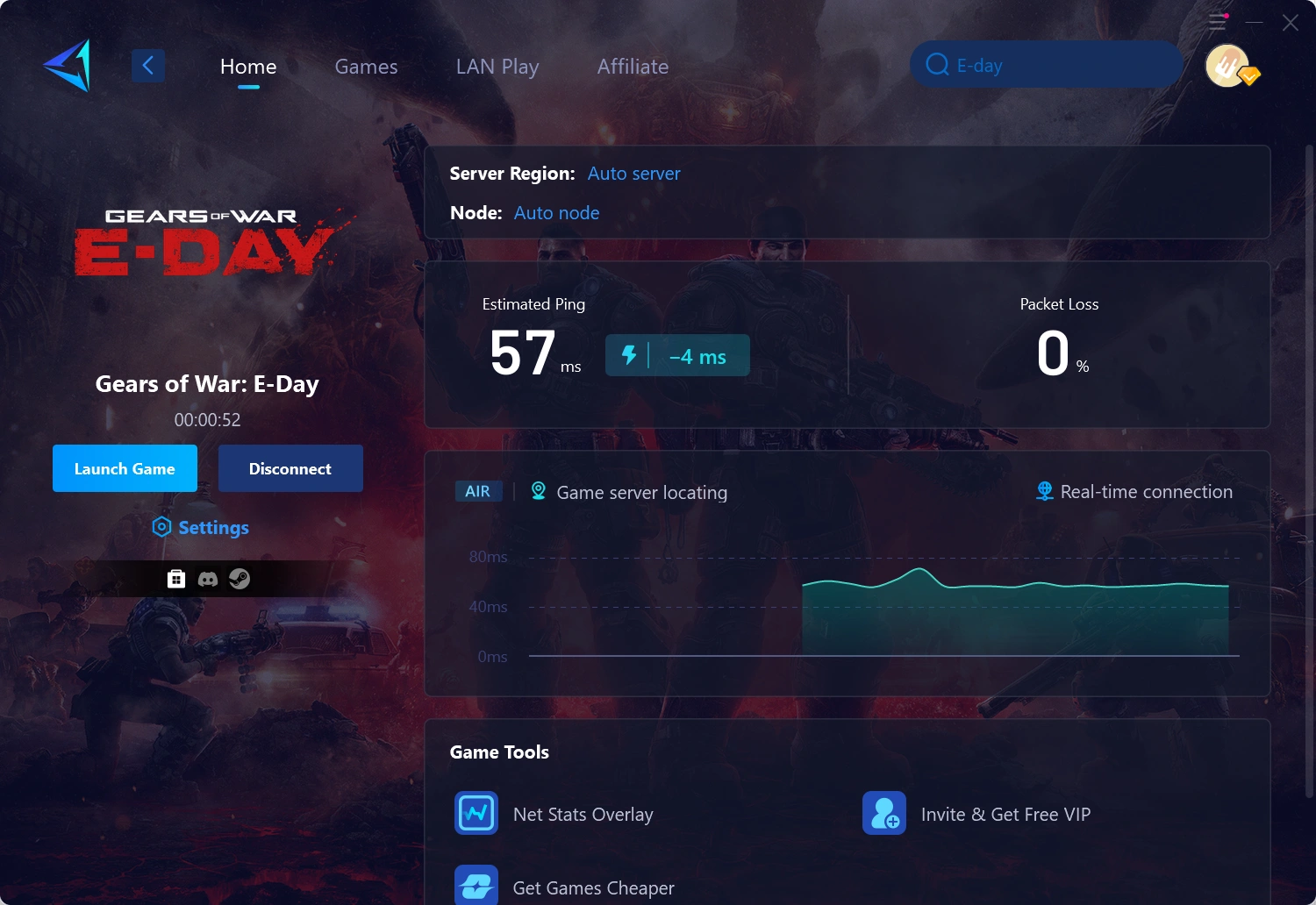Click Get Games Cheaper text

pyautogui.click(x=594, y=888)
